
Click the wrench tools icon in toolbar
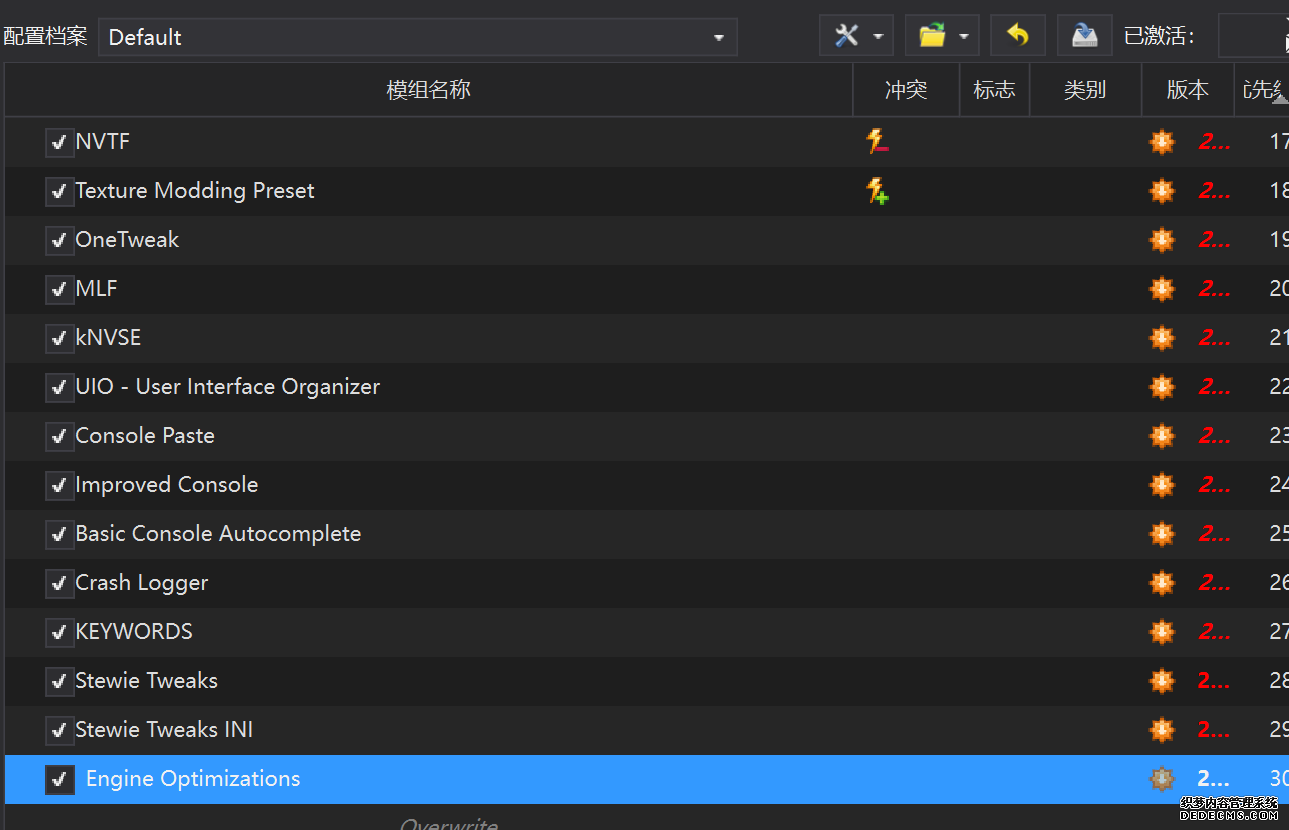click(846, 37)
